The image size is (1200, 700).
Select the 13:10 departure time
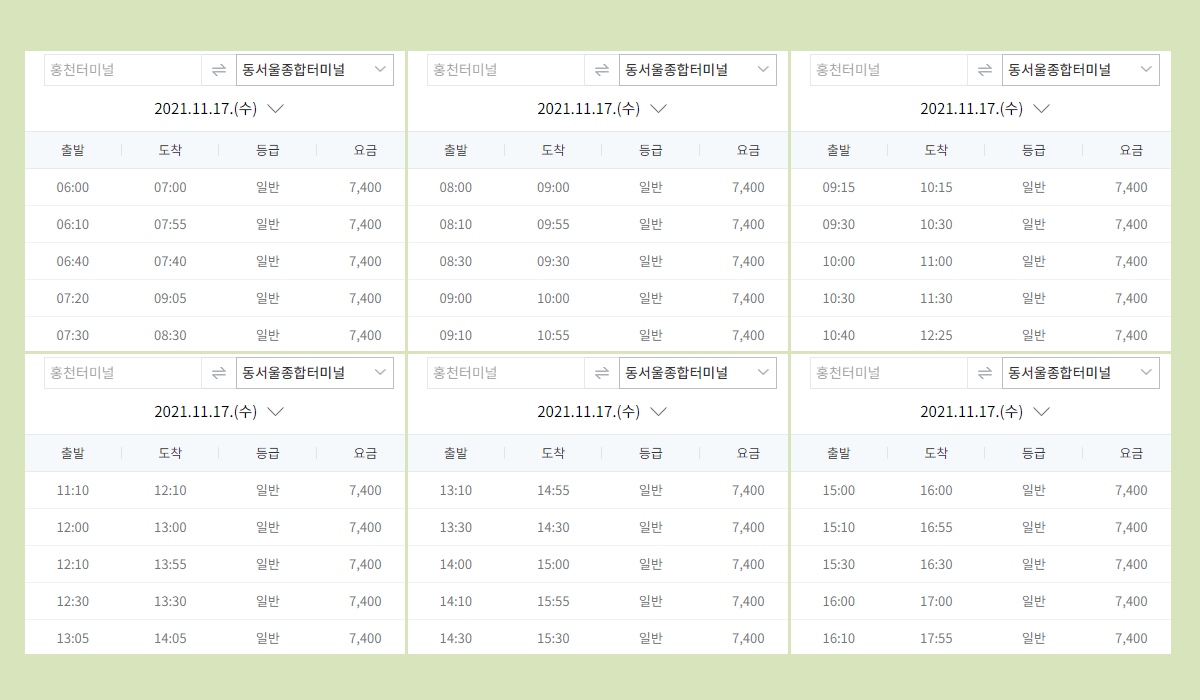click(456, 491)
